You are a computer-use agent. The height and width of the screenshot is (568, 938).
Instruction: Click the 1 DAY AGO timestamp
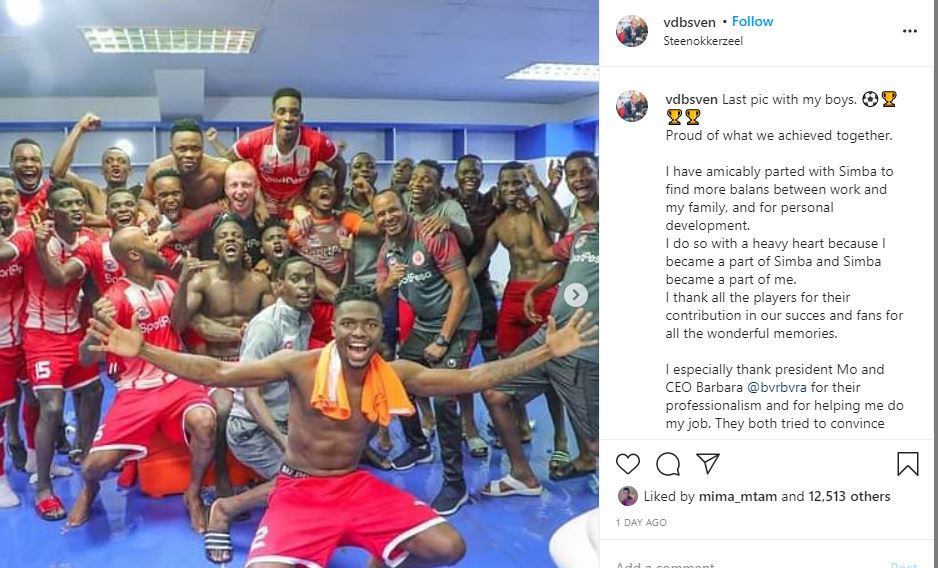pyautogui.click(x=641, y=523)
